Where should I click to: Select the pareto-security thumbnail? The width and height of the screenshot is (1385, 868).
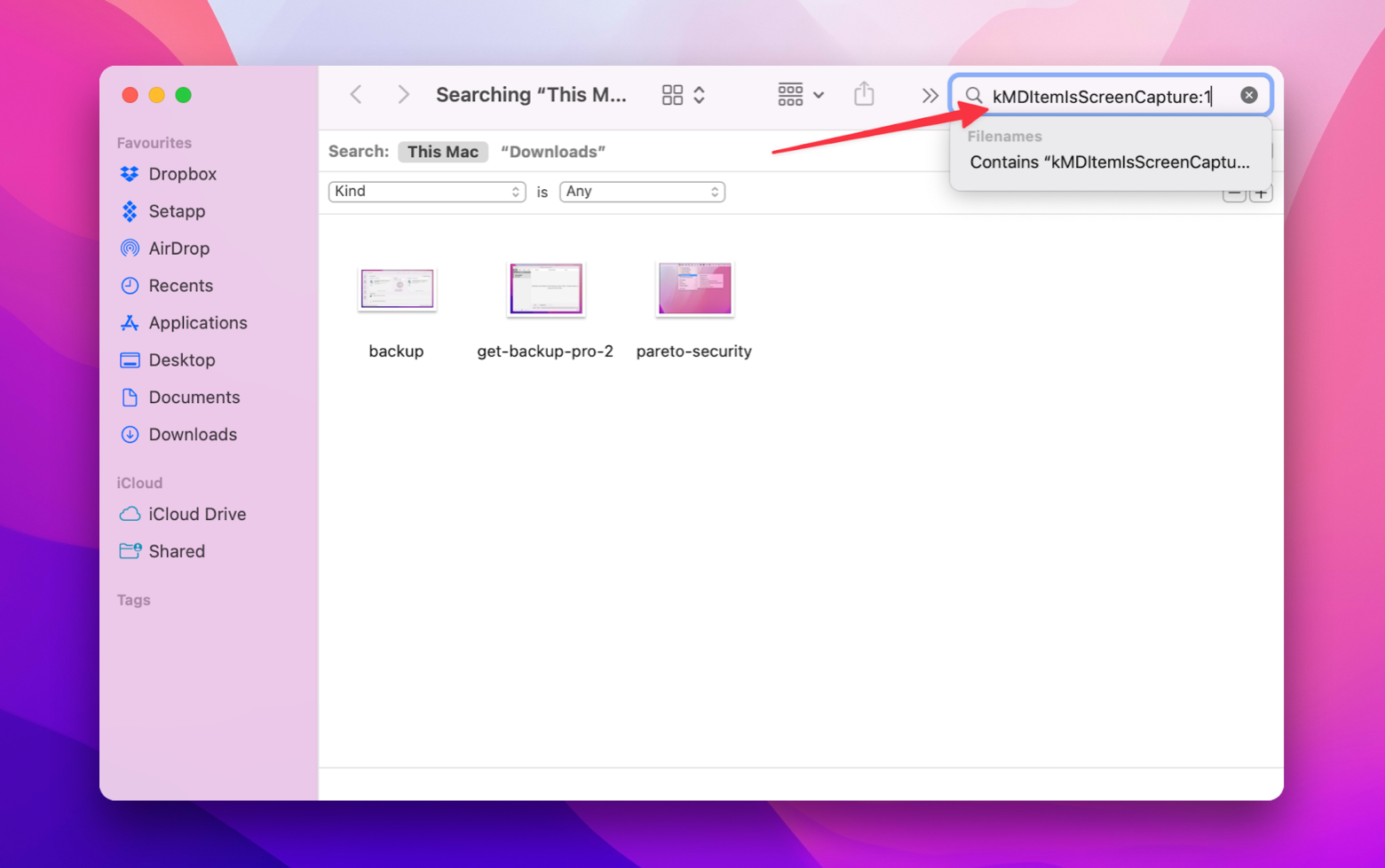693,288
